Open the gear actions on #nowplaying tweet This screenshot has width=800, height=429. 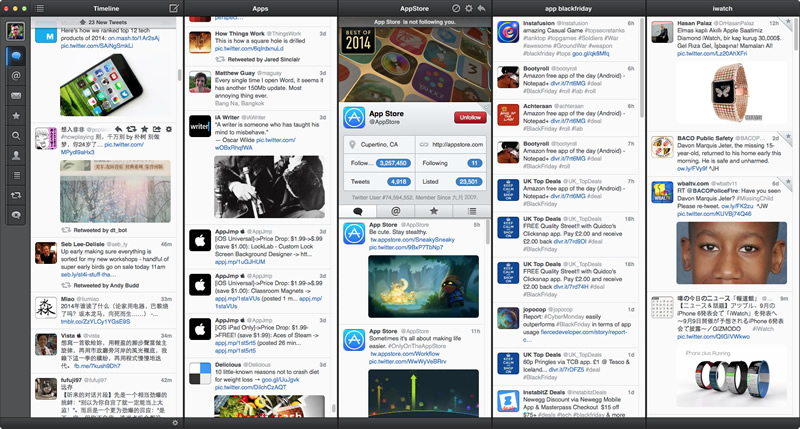click(x=169, y=130)
